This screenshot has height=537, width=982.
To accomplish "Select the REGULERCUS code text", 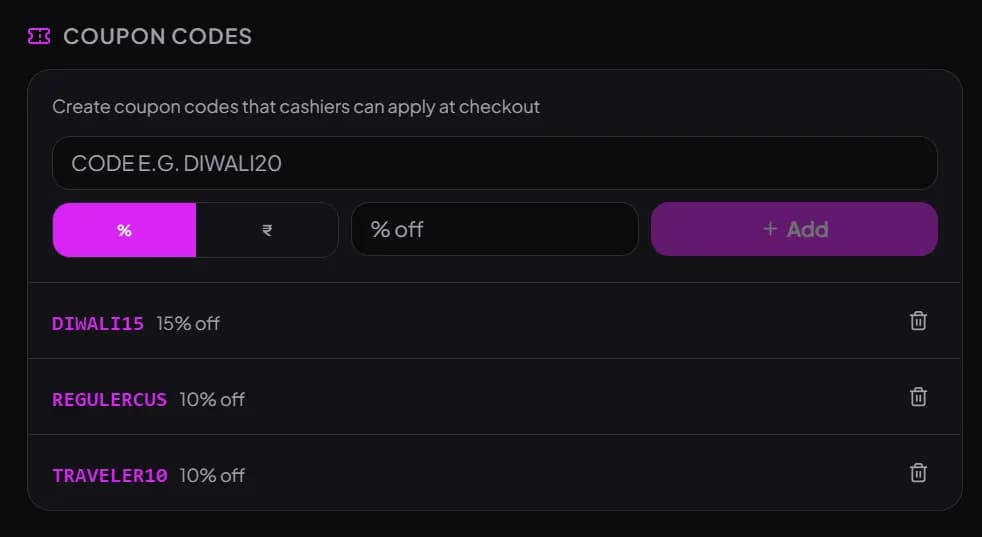I will [x=110, y=399].
